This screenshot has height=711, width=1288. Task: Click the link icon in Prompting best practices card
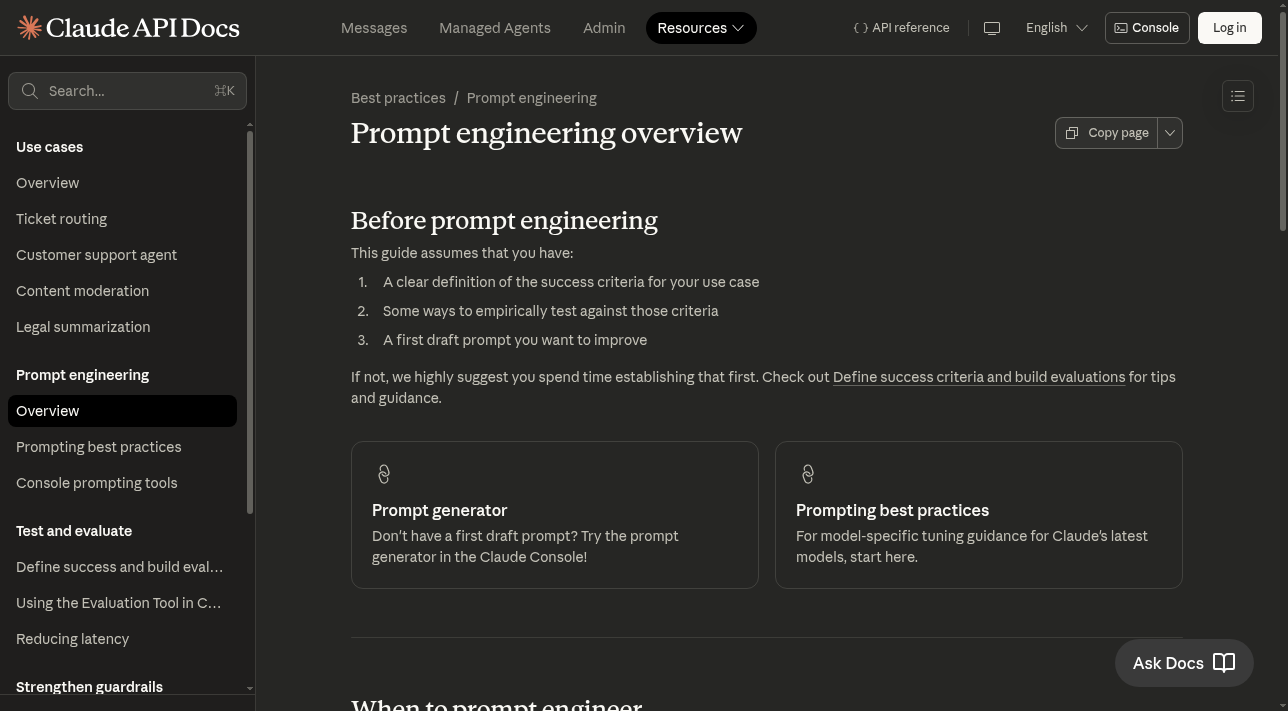point(807,474)
